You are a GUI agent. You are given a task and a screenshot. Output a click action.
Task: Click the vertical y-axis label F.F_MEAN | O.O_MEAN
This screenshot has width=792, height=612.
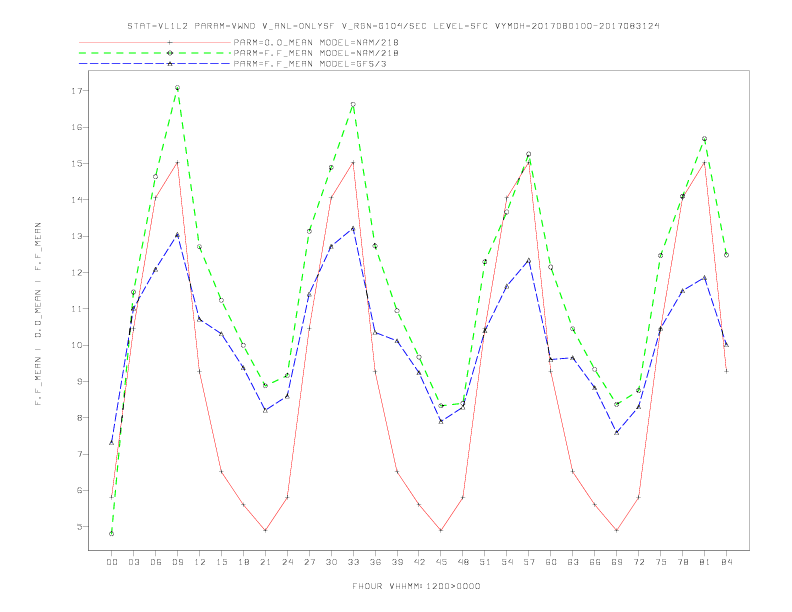38,314
